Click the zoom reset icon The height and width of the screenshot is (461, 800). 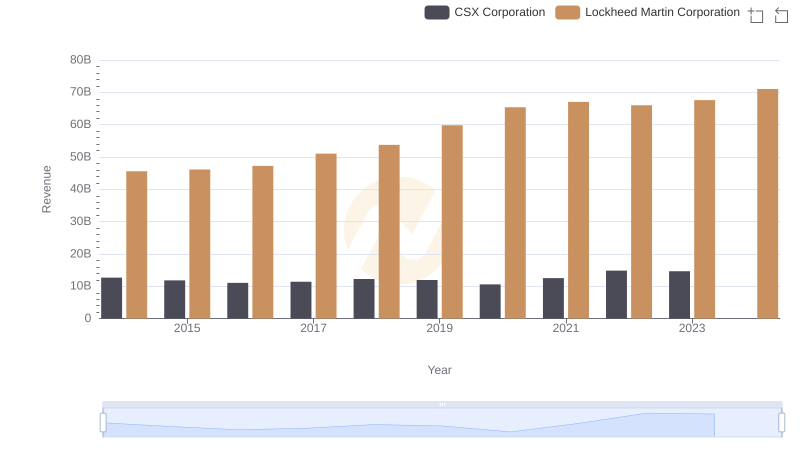click(781, 15)
